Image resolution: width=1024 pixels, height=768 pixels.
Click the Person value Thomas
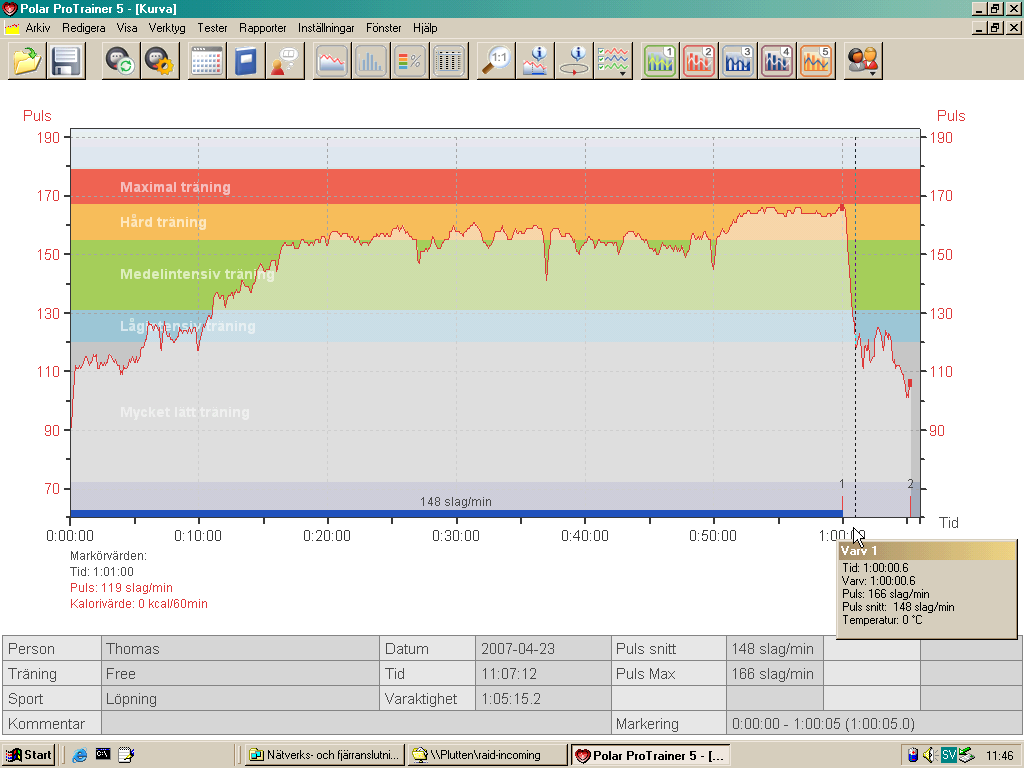(133, 648)
